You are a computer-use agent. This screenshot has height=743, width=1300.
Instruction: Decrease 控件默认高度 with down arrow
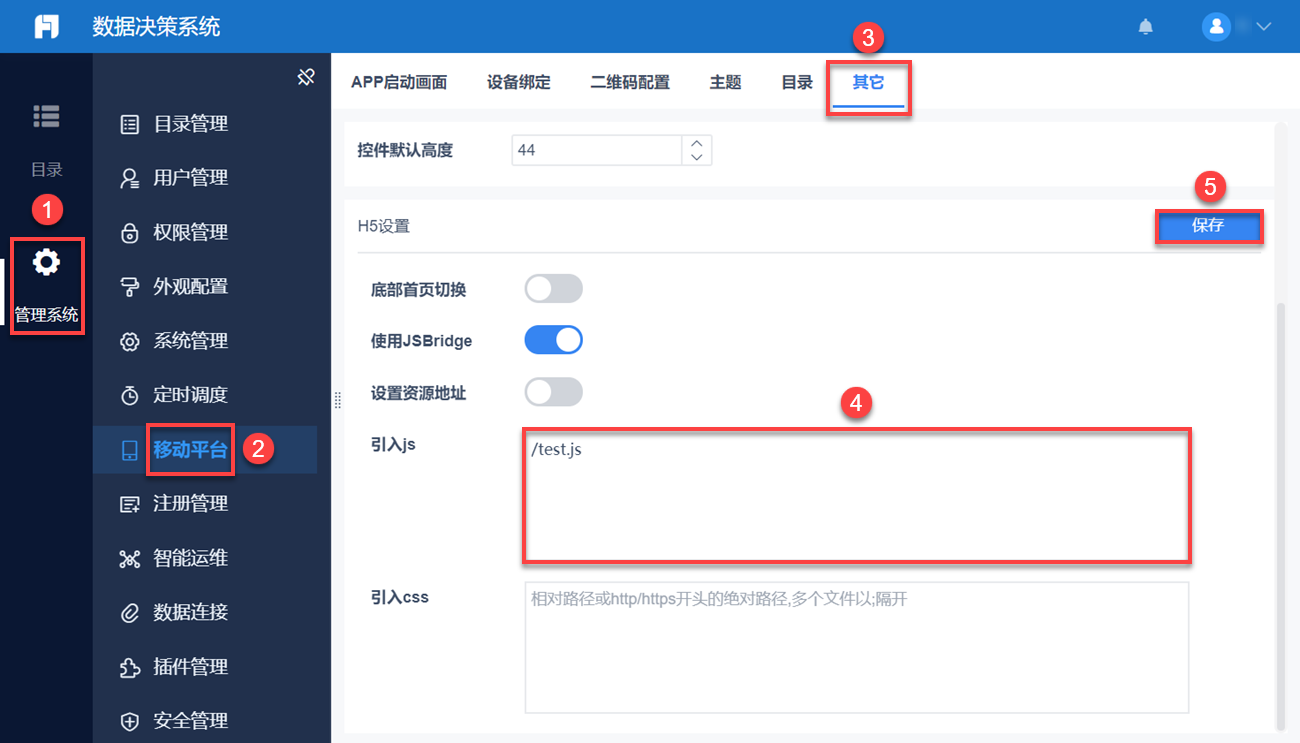pos(697,157)
